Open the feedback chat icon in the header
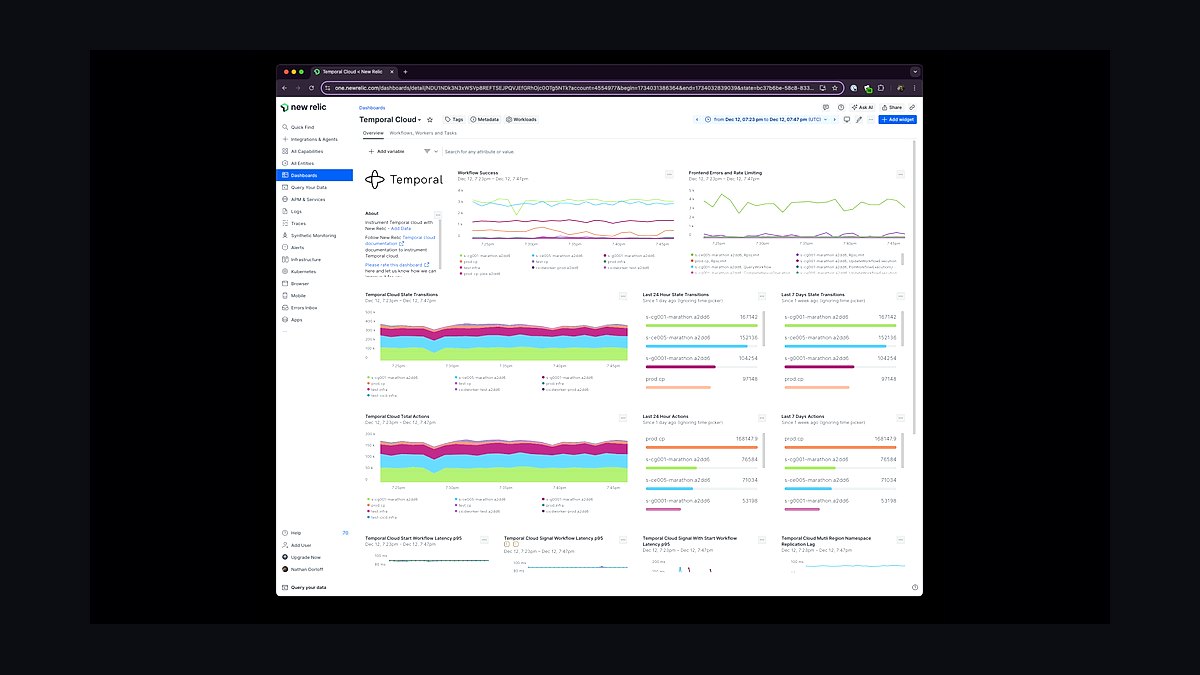1200x675 pixels. pos(826,107)
